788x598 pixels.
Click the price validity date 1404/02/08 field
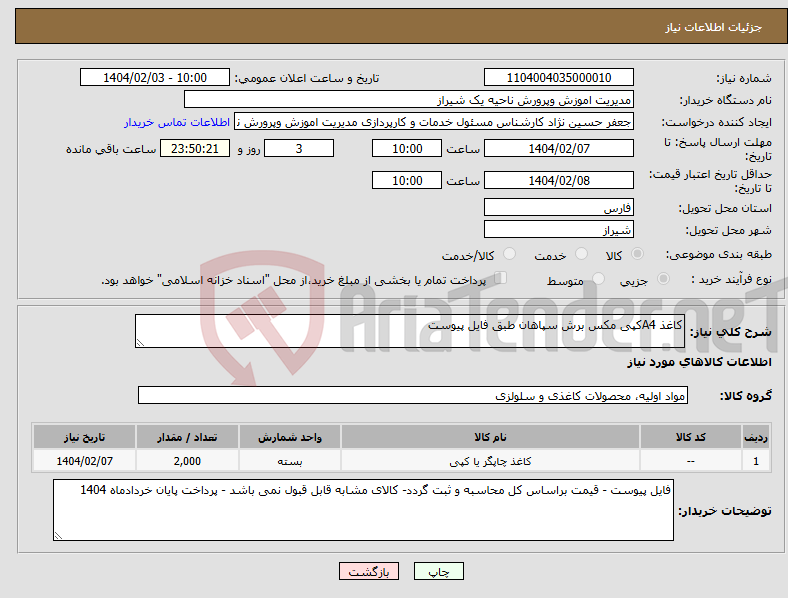click(x=558, y=180)
